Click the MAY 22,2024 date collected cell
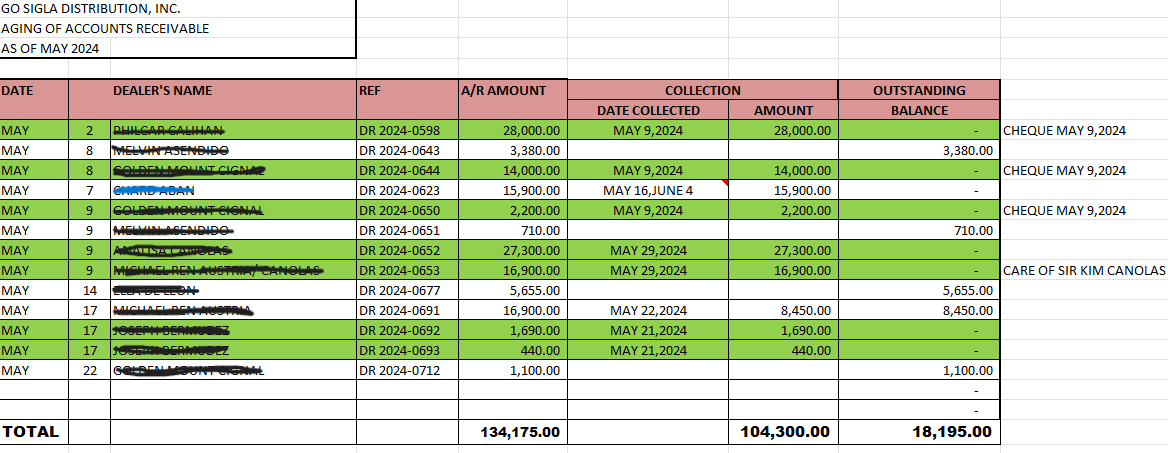This screenshot has height=453, width=1168. (648, 310)
